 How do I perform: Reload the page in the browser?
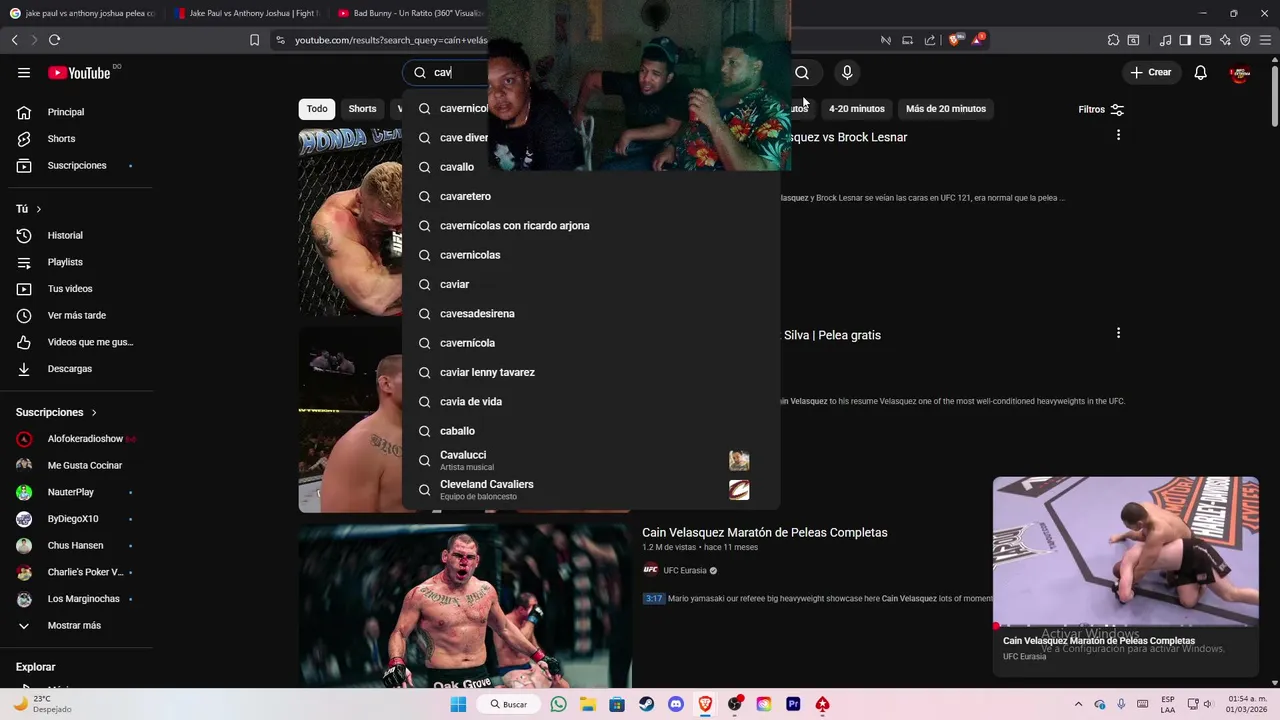(54, 40)
